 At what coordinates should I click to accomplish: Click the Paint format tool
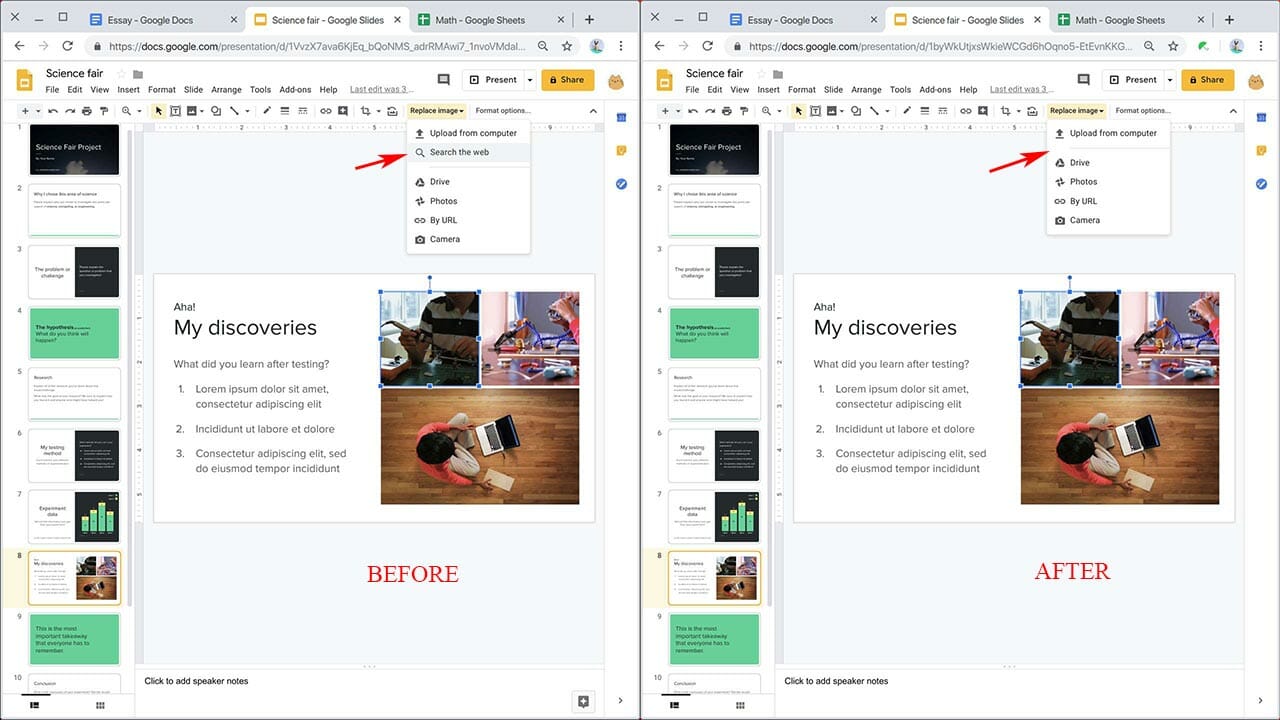pos(104,110)
